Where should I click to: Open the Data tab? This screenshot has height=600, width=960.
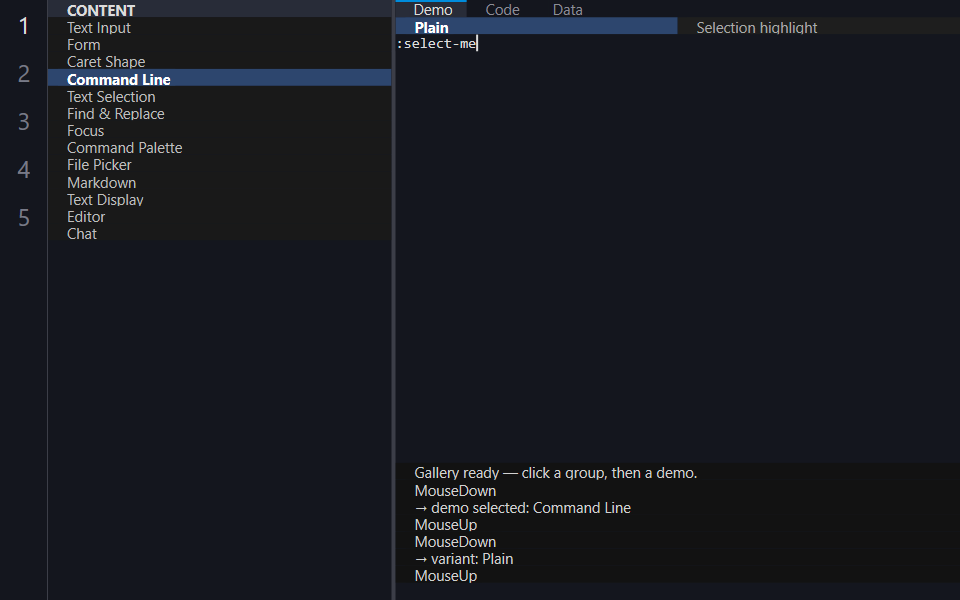coord(568,9)
